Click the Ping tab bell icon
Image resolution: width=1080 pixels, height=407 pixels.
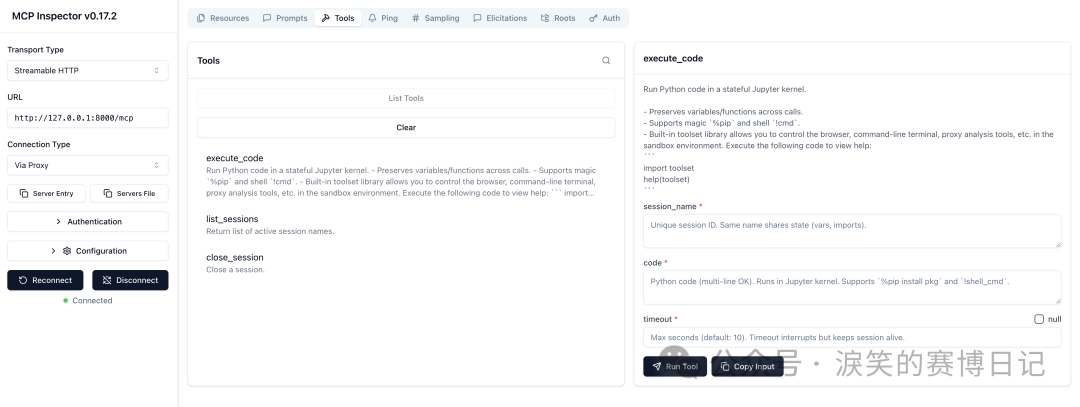pyautogui.click(x=373, y=19)
